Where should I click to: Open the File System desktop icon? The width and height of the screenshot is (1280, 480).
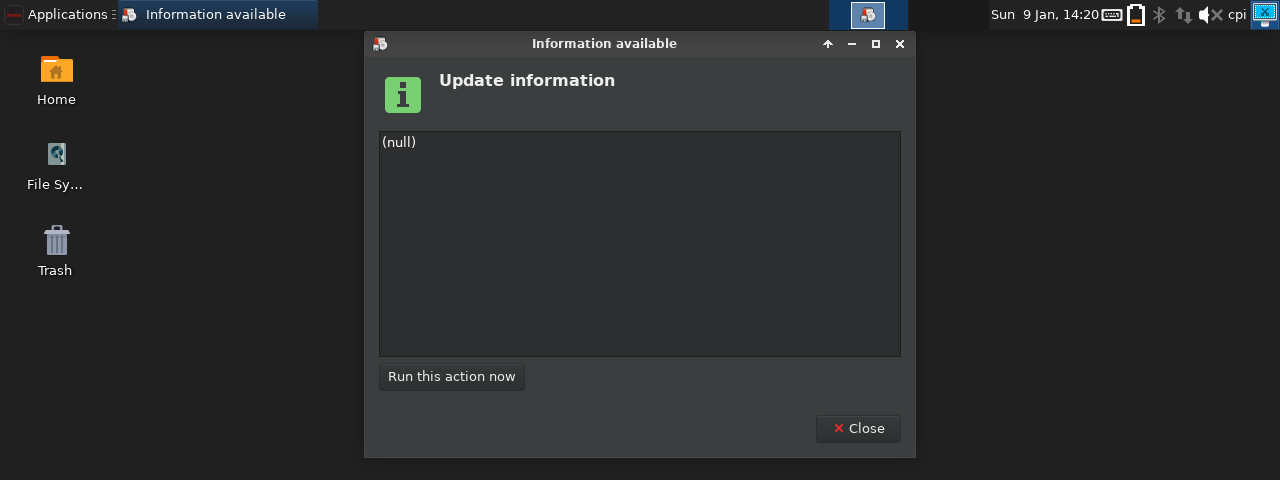click(56, 155)
